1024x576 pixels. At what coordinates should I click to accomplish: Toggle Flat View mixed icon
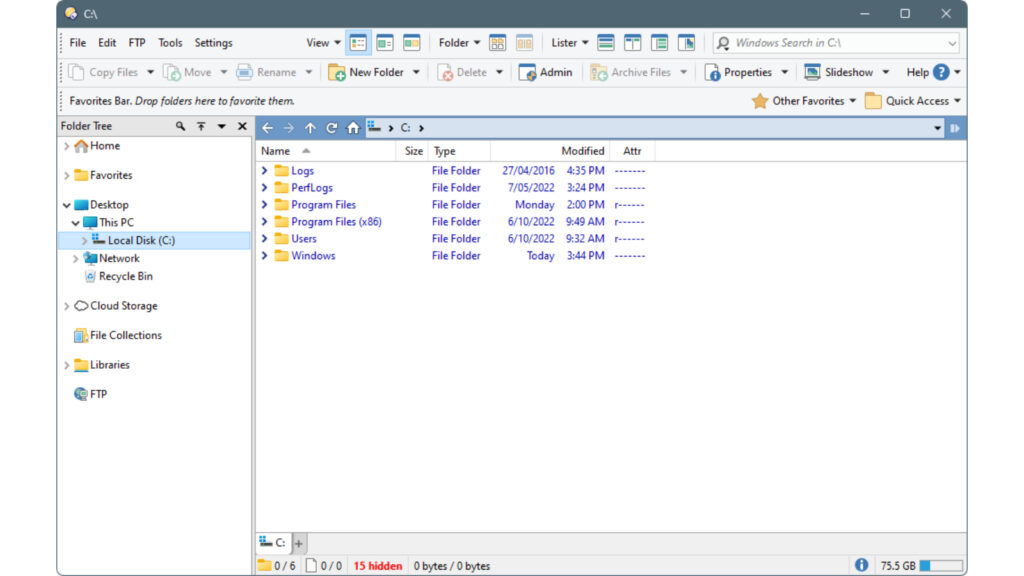coord(524,43)
